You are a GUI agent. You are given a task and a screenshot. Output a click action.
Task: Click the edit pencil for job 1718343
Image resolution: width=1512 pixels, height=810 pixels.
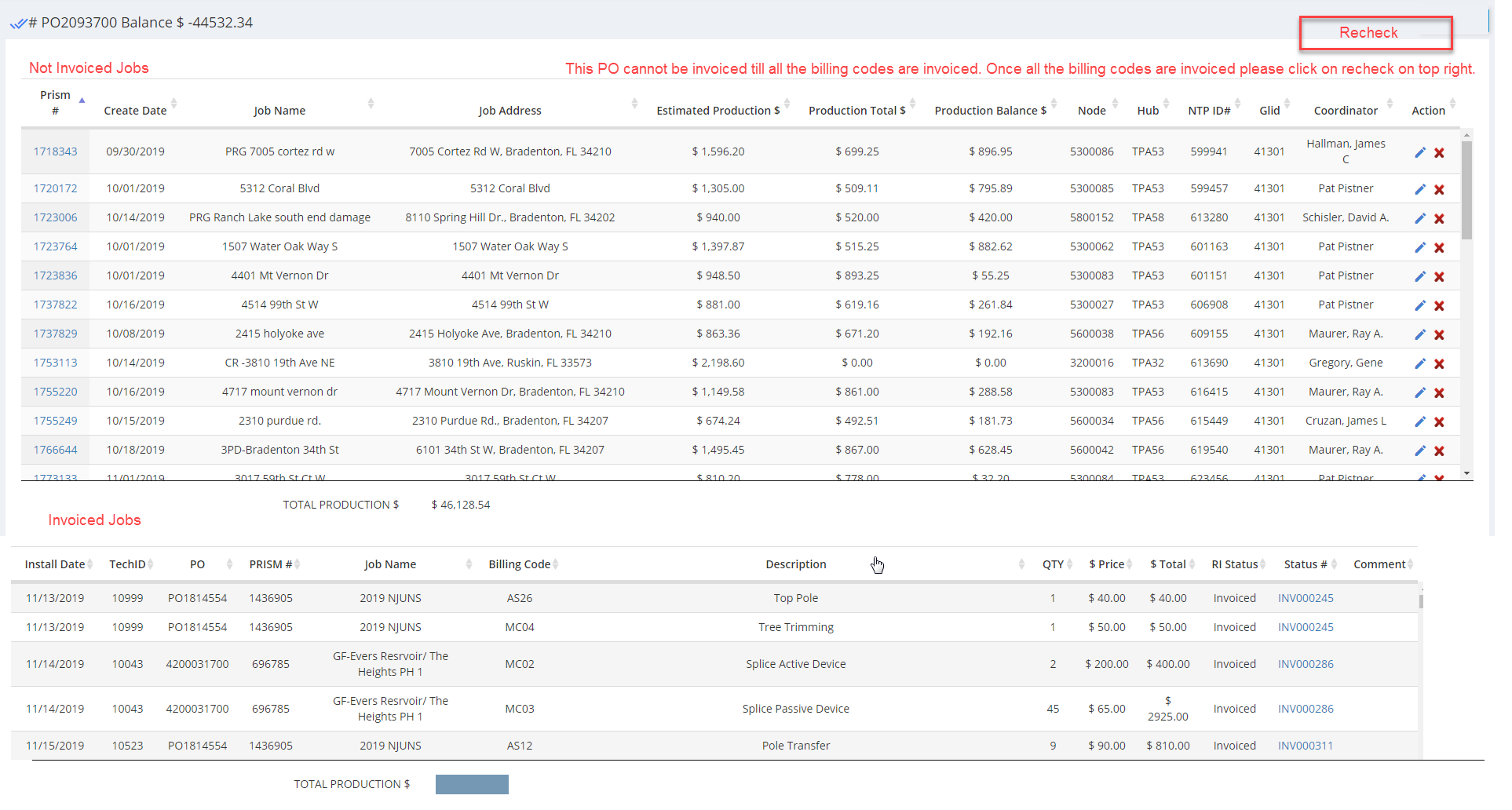(1419, 152)
